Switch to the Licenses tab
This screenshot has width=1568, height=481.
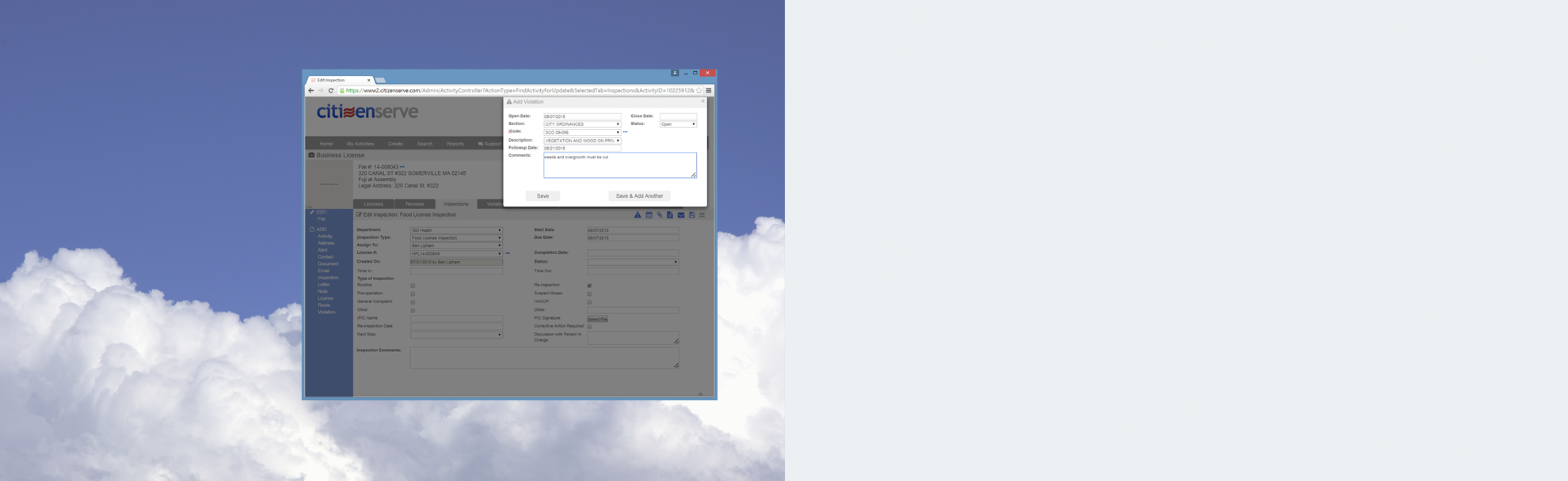374,204
